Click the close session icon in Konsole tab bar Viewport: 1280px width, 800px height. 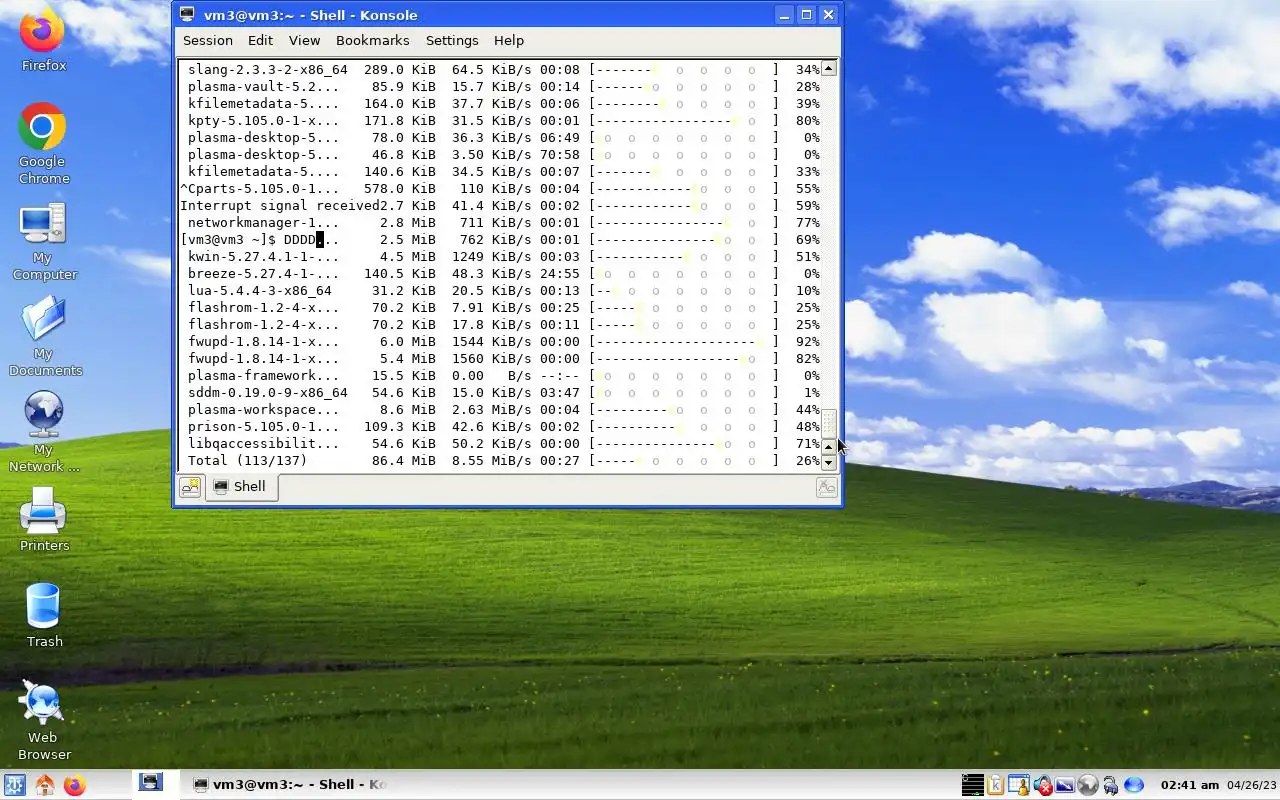point(826,487)
